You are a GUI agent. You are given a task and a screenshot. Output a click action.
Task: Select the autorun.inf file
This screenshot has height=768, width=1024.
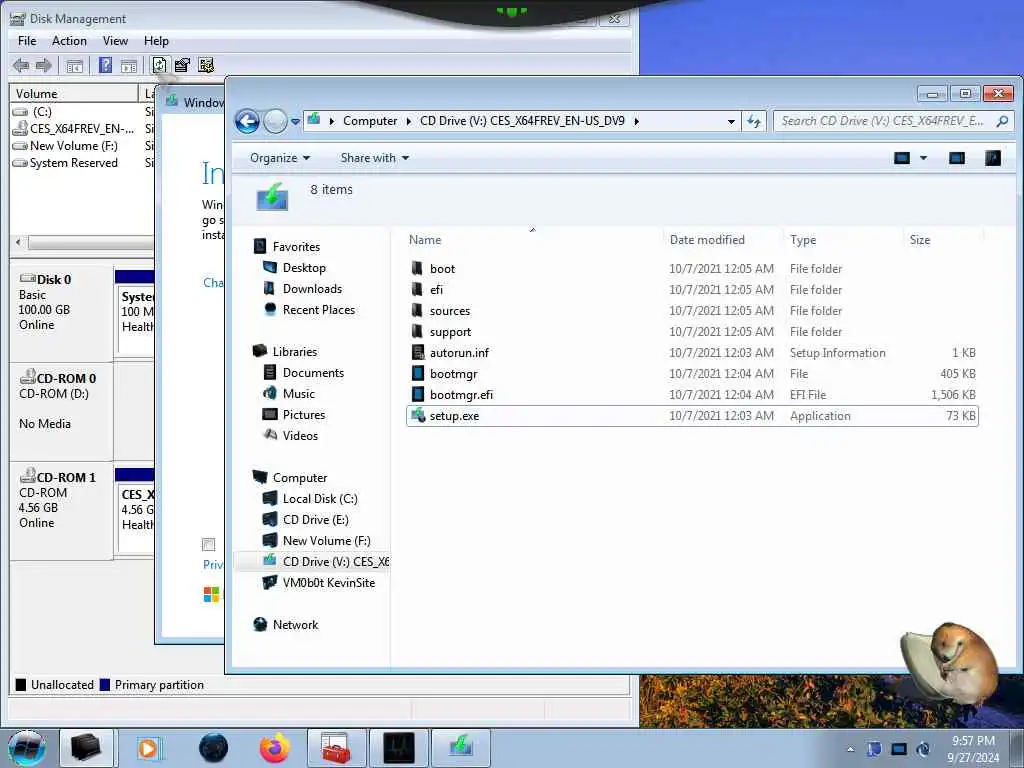pyautogui.click(x=692, y=353)
